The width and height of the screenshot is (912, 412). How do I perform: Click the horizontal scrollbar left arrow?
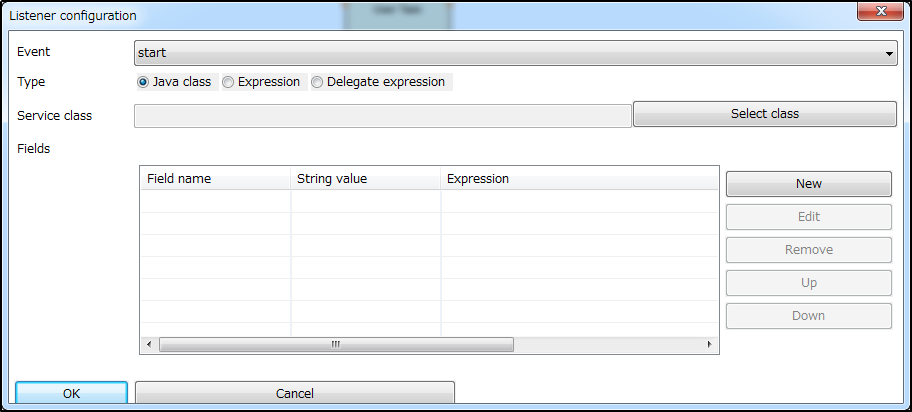pos(149,344)
